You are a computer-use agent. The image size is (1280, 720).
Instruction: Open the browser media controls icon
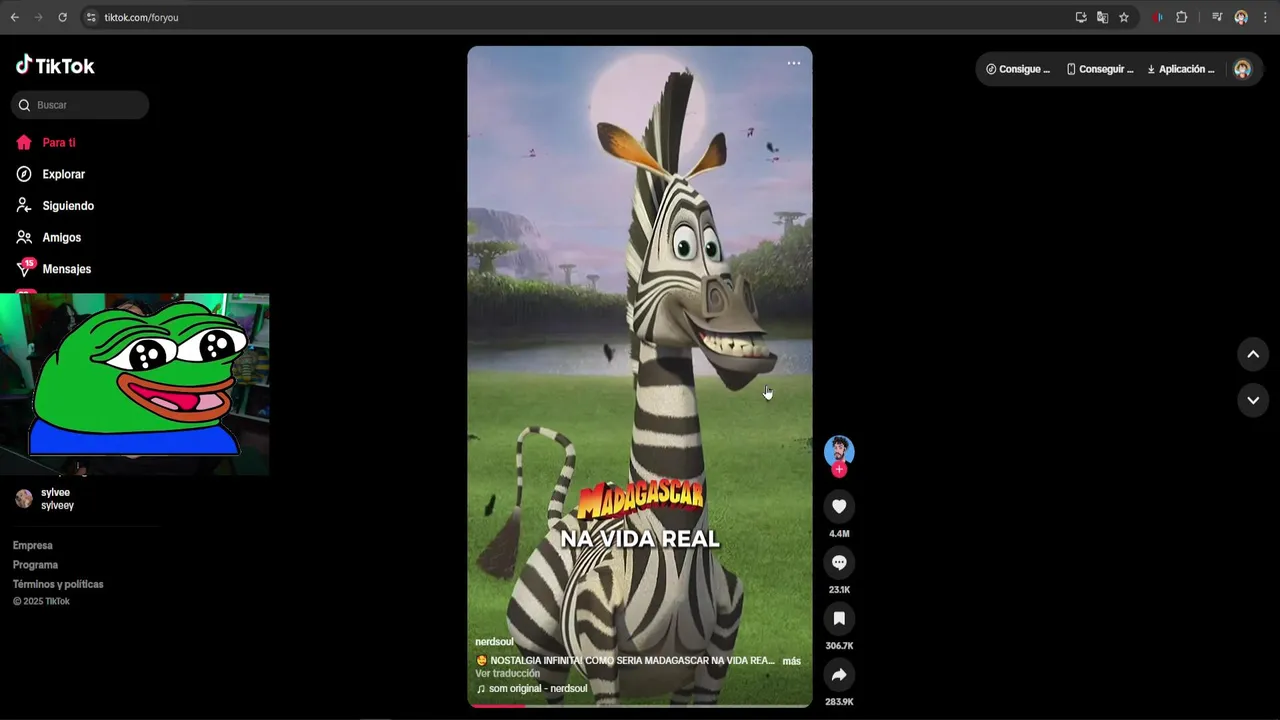(1217, 17)
